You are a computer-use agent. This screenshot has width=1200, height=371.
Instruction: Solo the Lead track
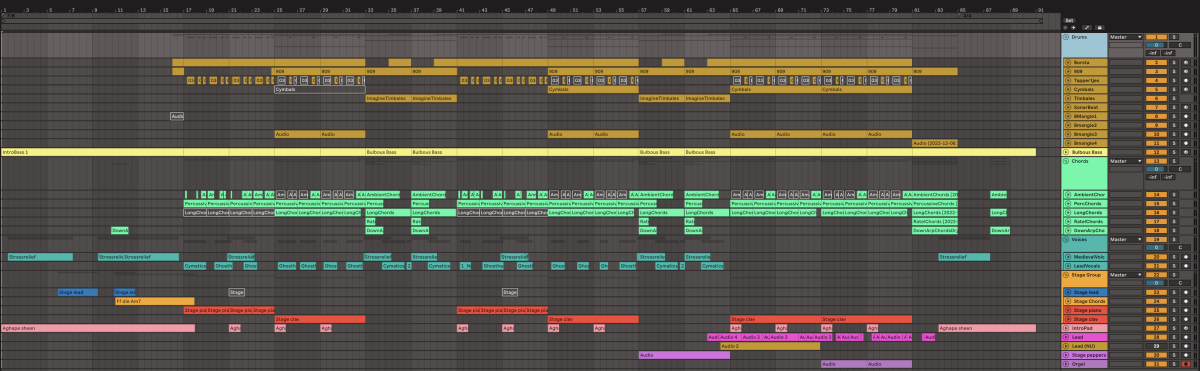point(1175,337)
